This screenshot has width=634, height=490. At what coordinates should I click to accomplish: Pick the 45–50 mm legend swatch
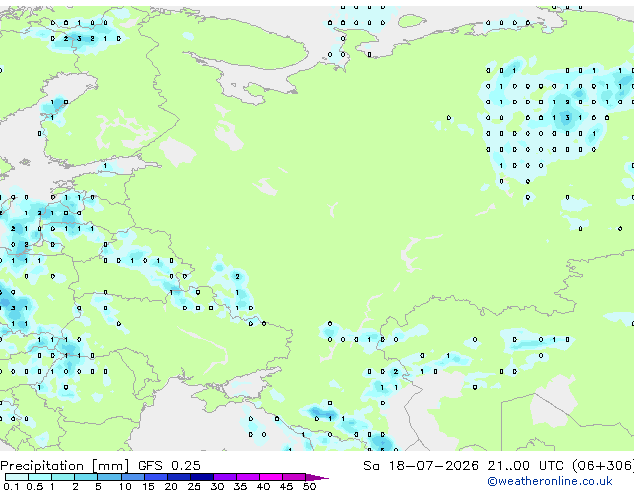tap(294, 477)
